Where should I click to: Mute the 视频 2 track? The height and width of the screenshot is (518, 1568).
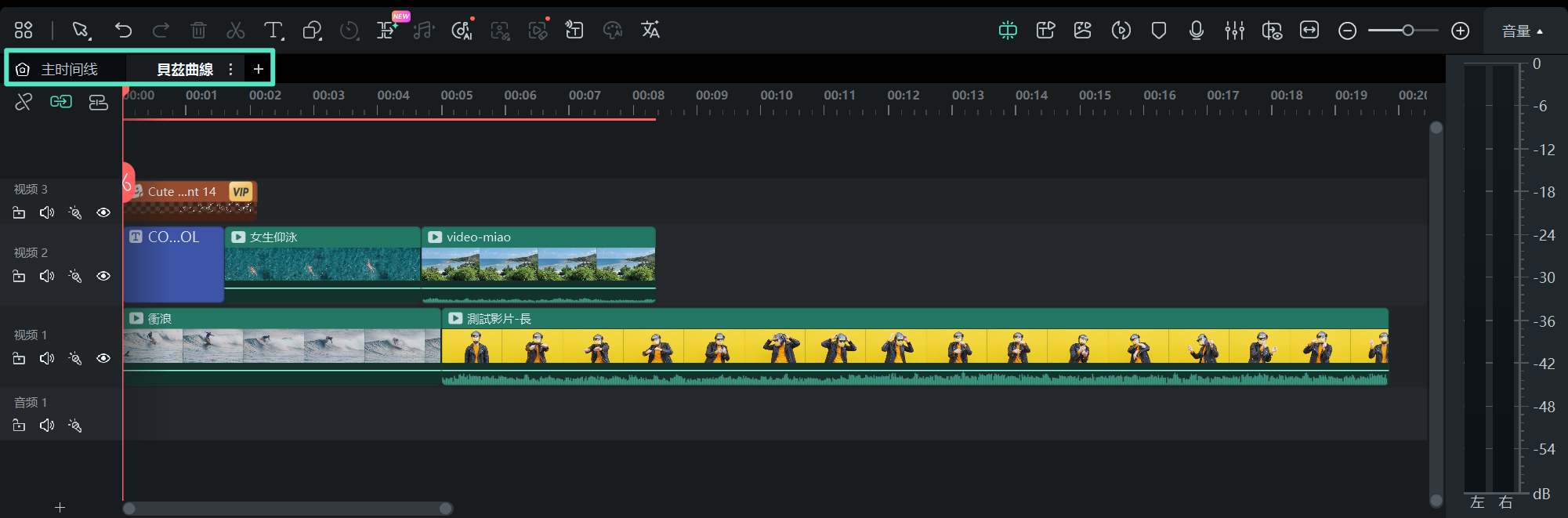[47, 277]
